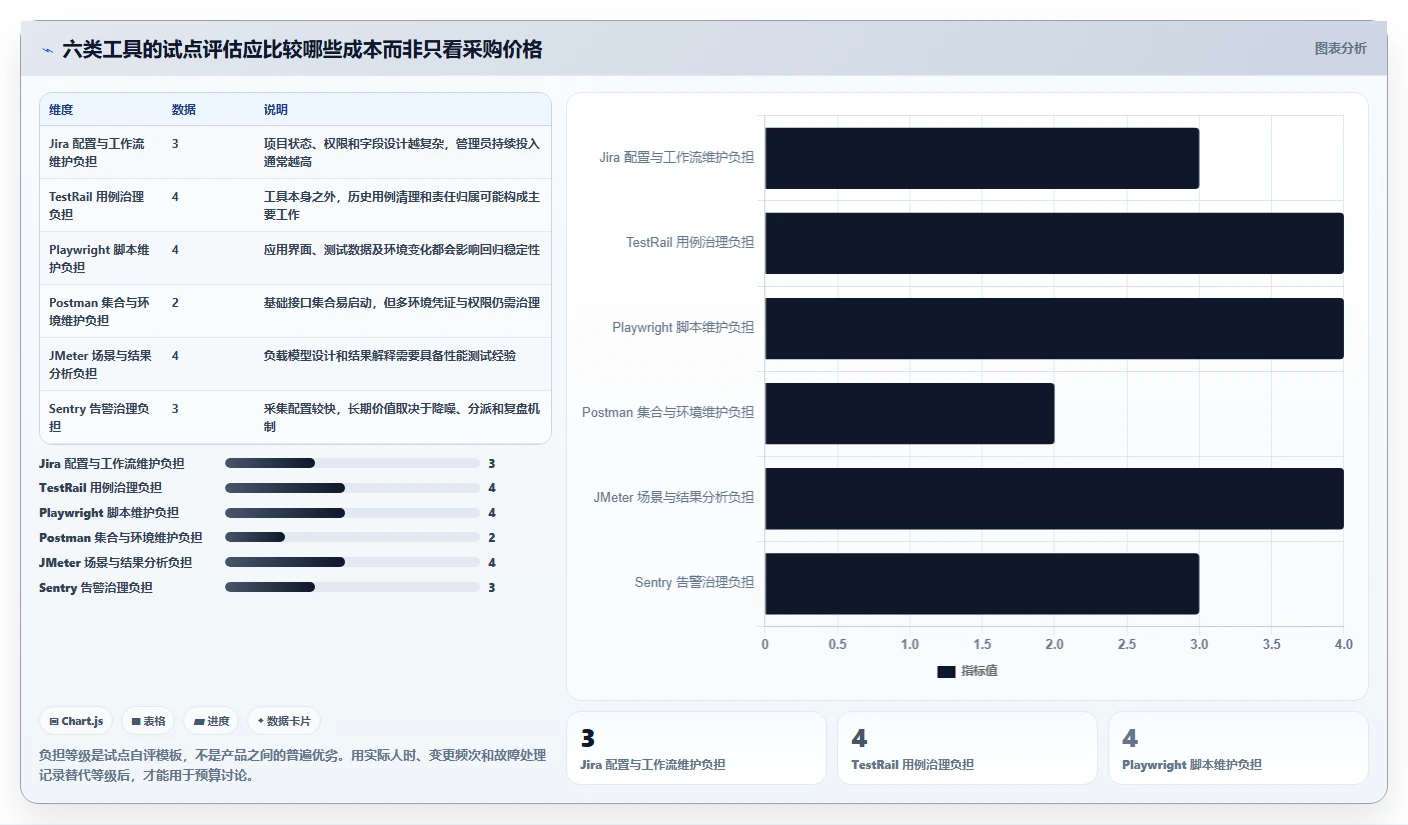Click the JMeter 场景与结果分析负担 progress bar

pyautogui.click(x=352, y=563)
